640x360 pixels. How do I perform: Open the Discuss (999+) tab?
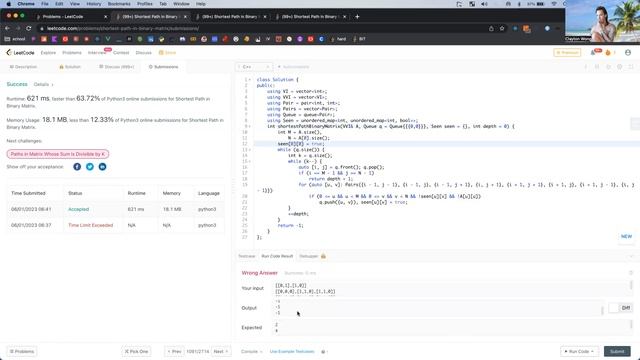click(x=117, y=67)
